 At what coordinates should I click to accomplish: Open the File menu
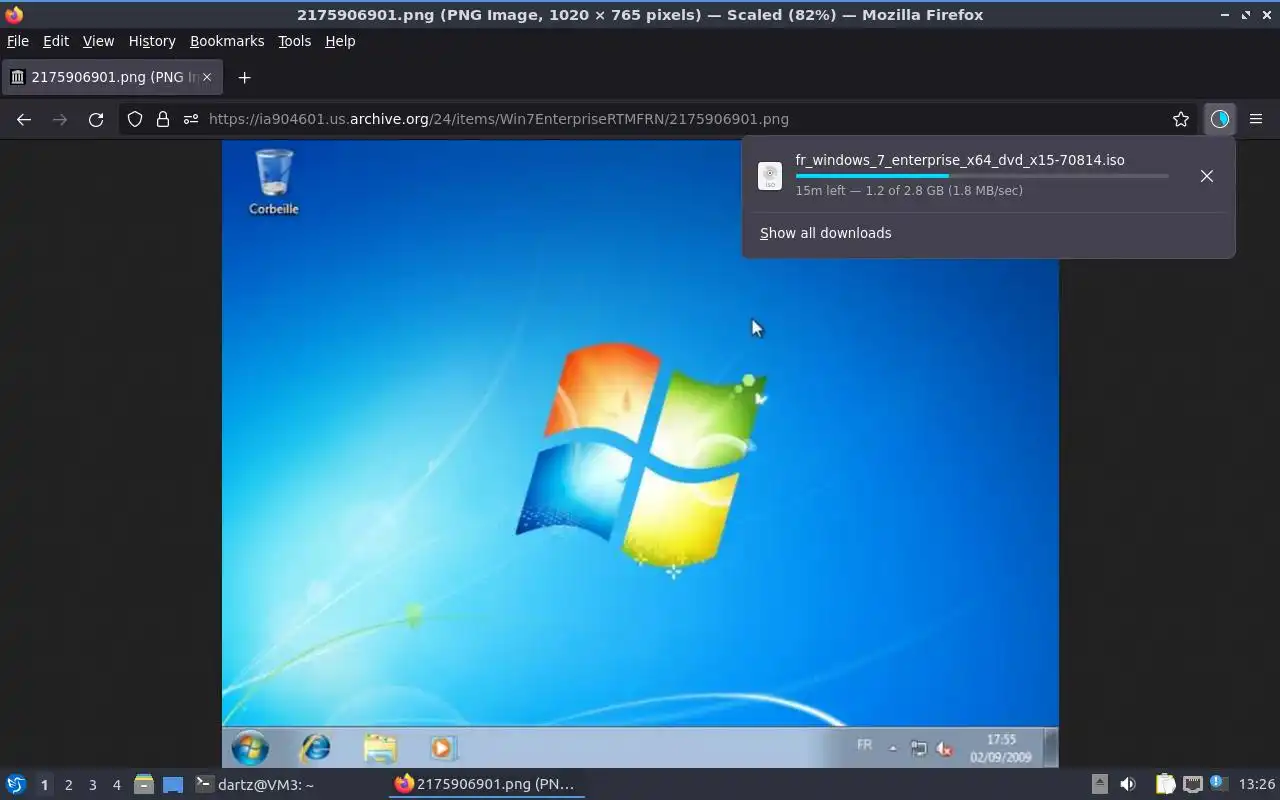(x=18, y=41)
